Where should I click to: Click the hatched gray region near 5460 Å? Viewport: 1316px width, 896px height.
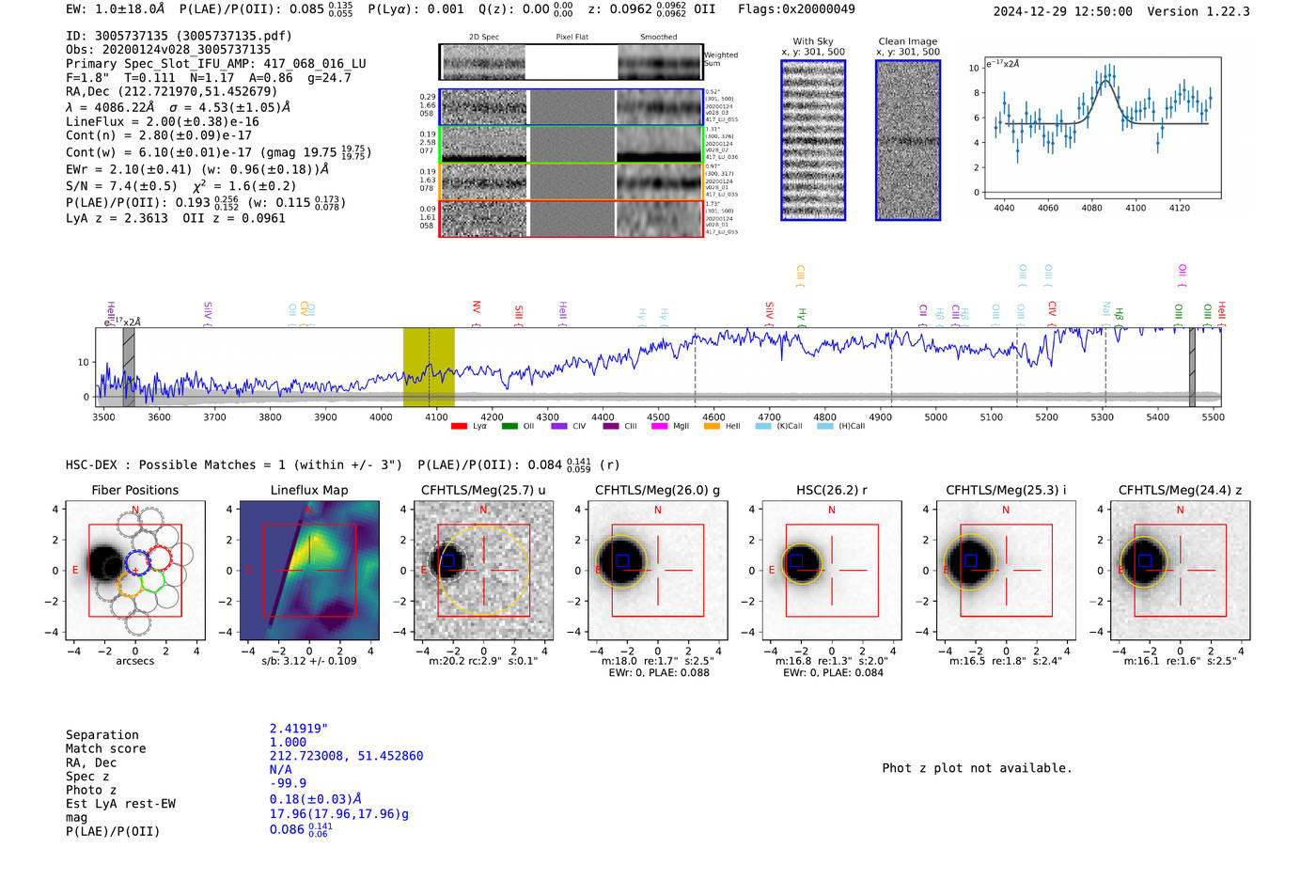click(x=1192, y=367)
